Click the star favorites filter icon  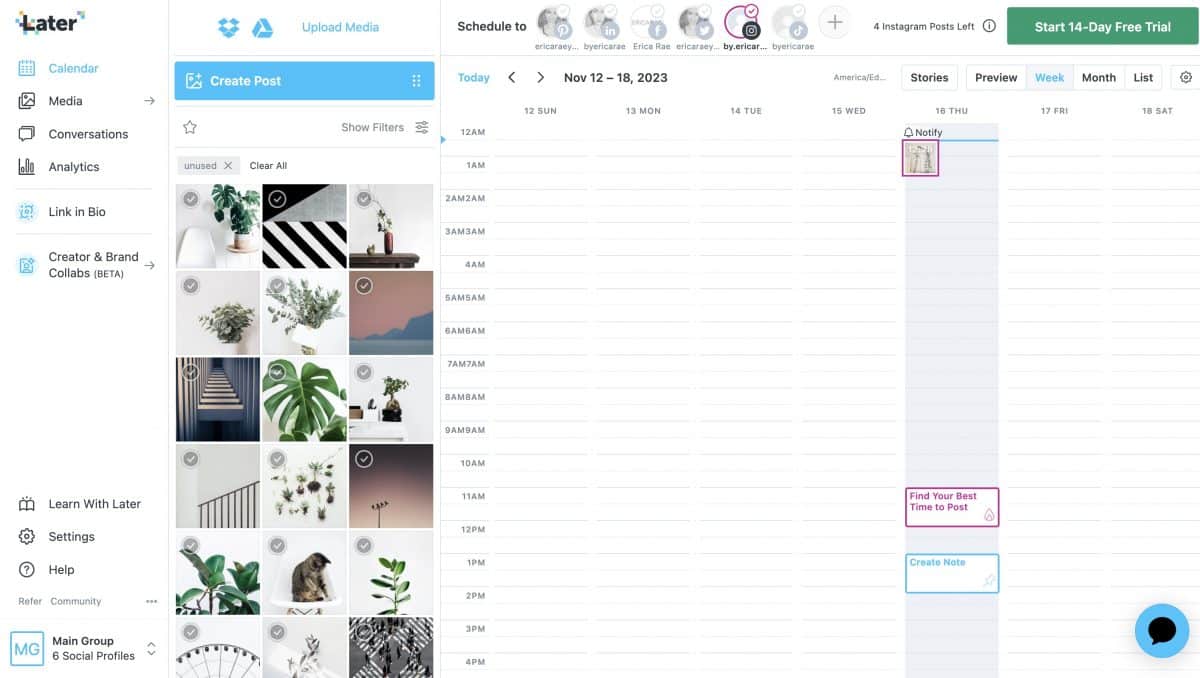[x=190, y=127]
